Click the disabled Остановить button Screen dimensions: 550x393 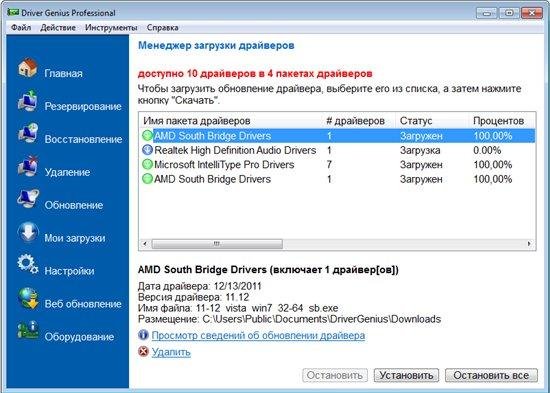coord(335,375)
